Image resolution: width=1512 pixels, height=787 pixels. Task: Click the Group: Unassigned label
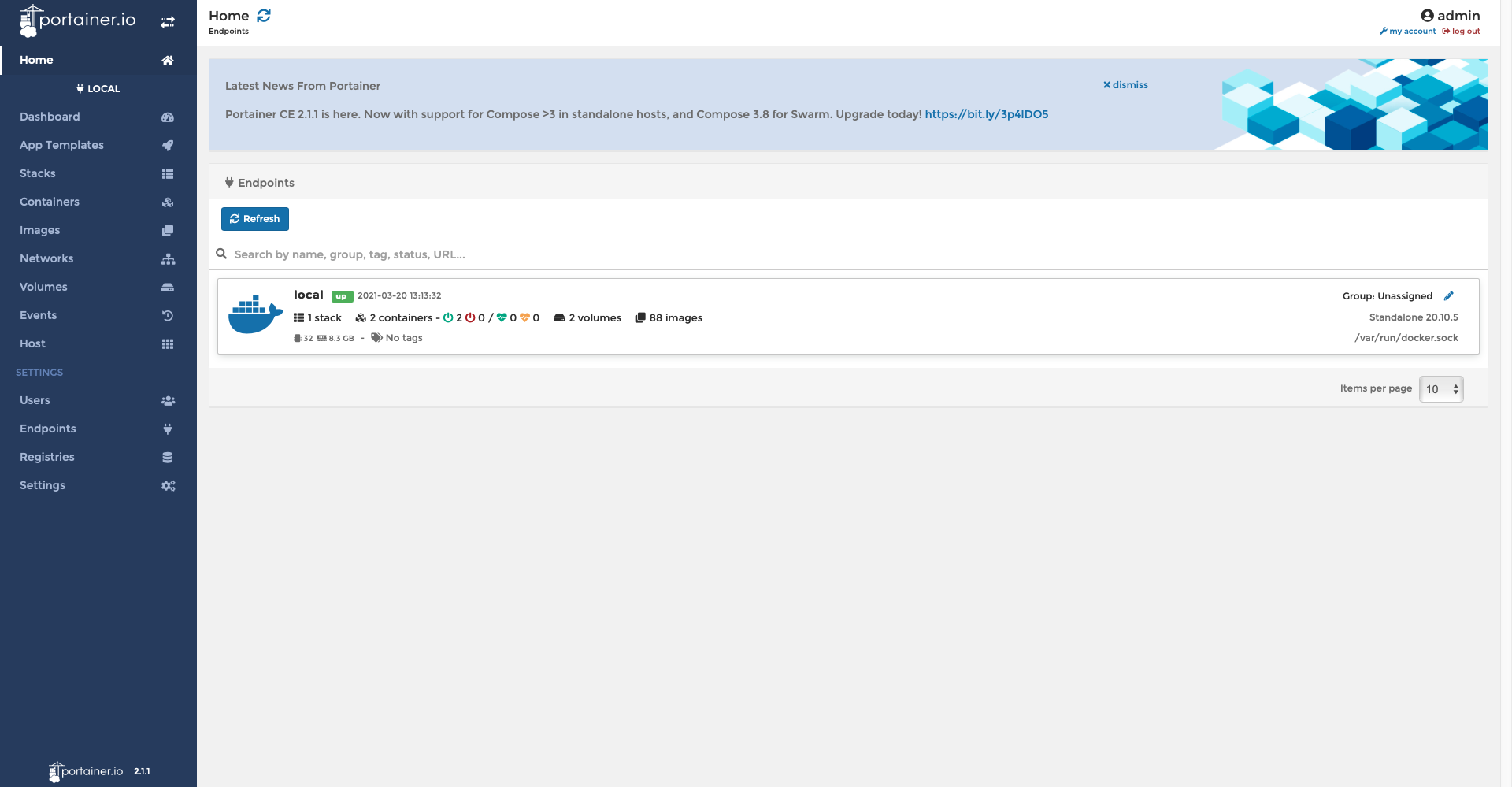pos(1388,296)
